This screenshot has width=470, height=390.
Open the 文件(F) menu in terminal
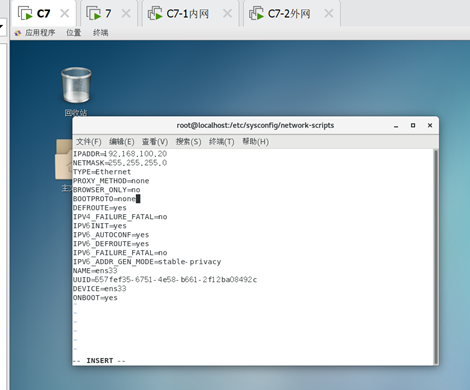coord(89,142)
